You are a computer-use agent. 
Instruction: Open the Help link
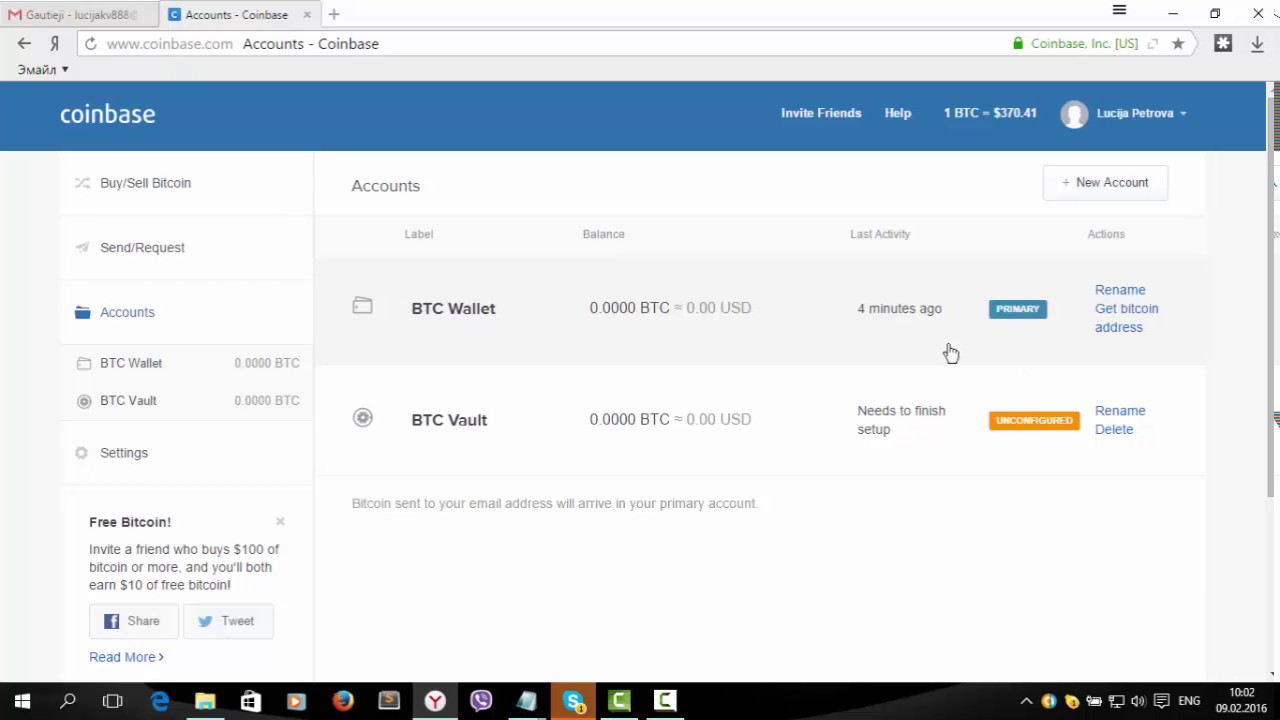tap(898, 113)
